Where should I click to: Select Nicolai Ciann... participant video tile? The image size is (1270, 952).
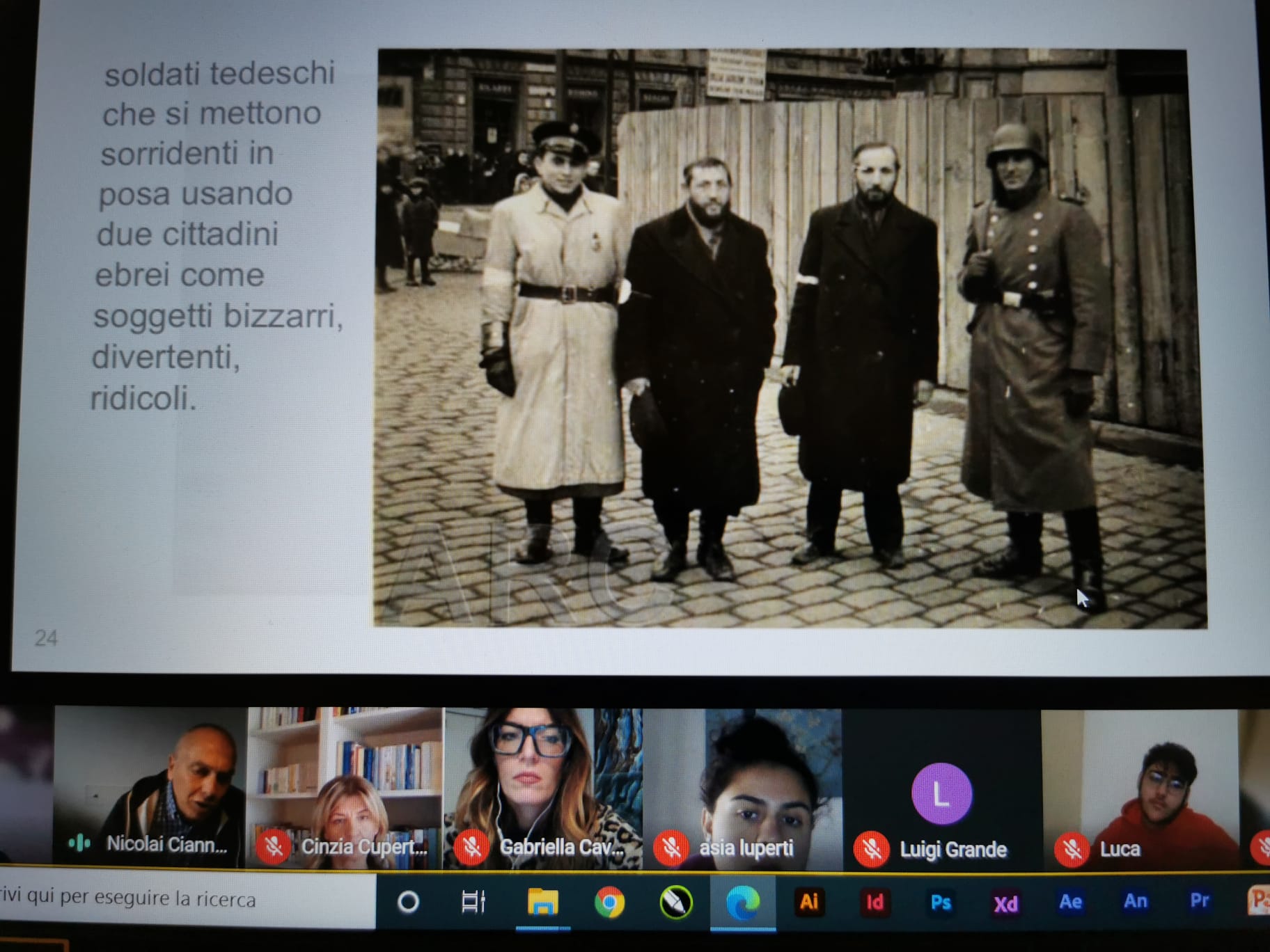[x=150, y=788]
